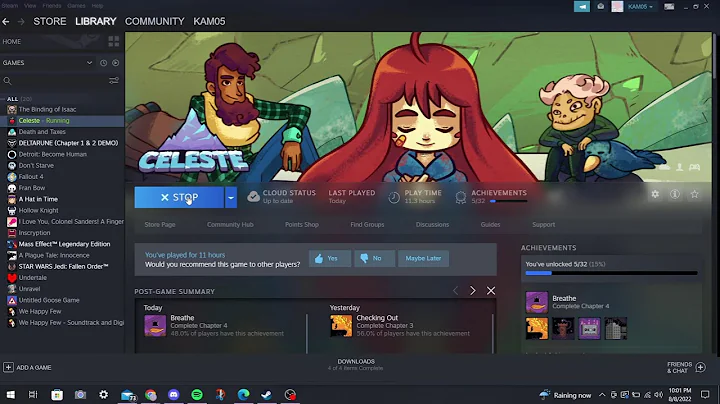Go back with the back arrow

coord(6,22)
